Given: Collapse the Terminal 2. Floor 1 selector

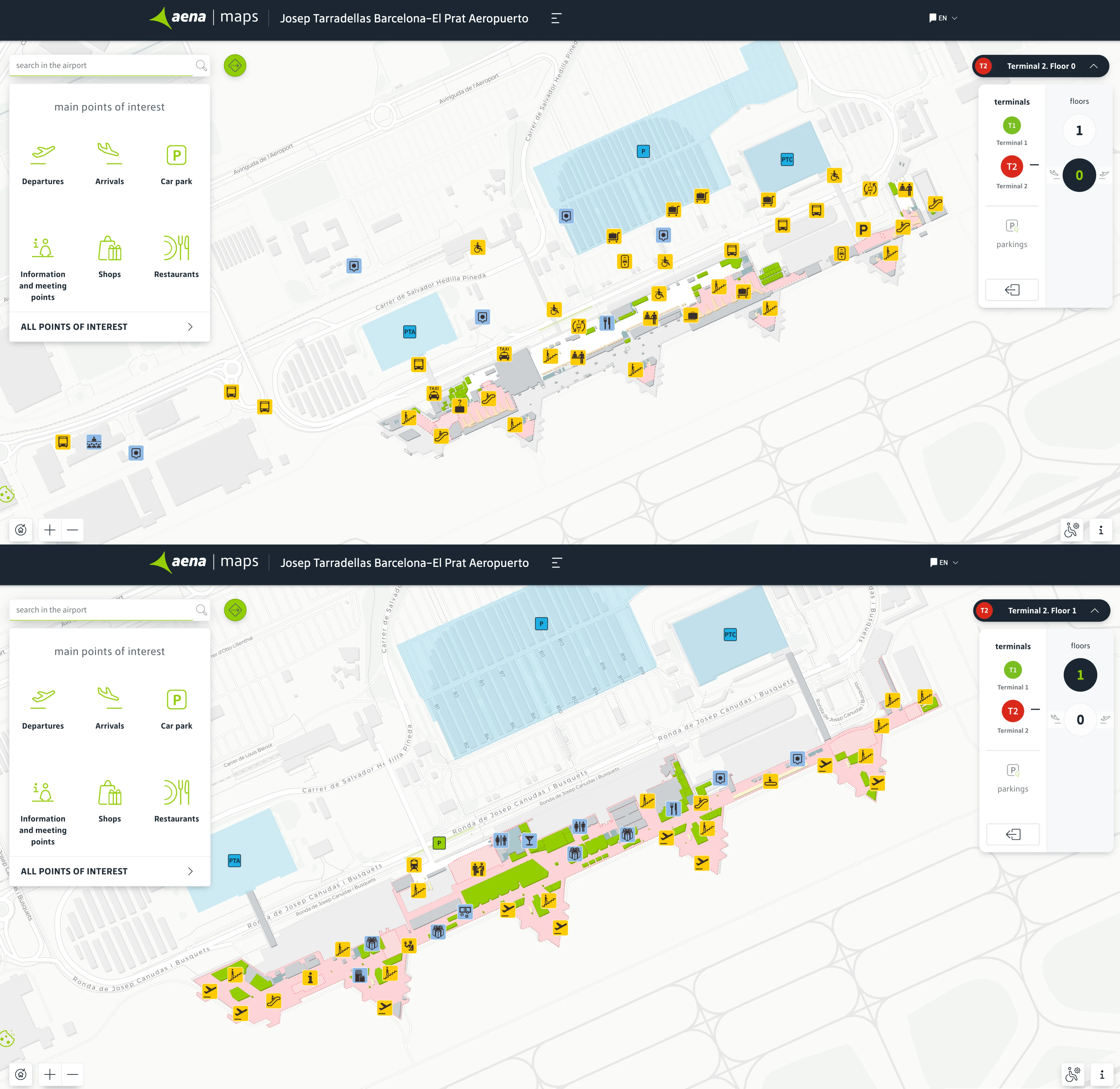Looking at the screenshot, I should tap(1094, 611).
